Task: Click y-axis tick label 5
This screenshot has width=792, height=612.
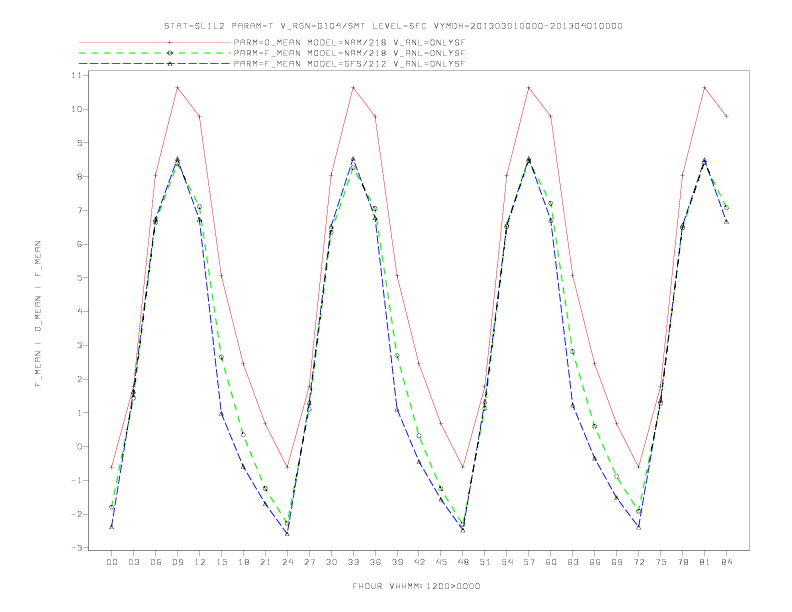Action: pyautogui.click(x=79, y=278)
